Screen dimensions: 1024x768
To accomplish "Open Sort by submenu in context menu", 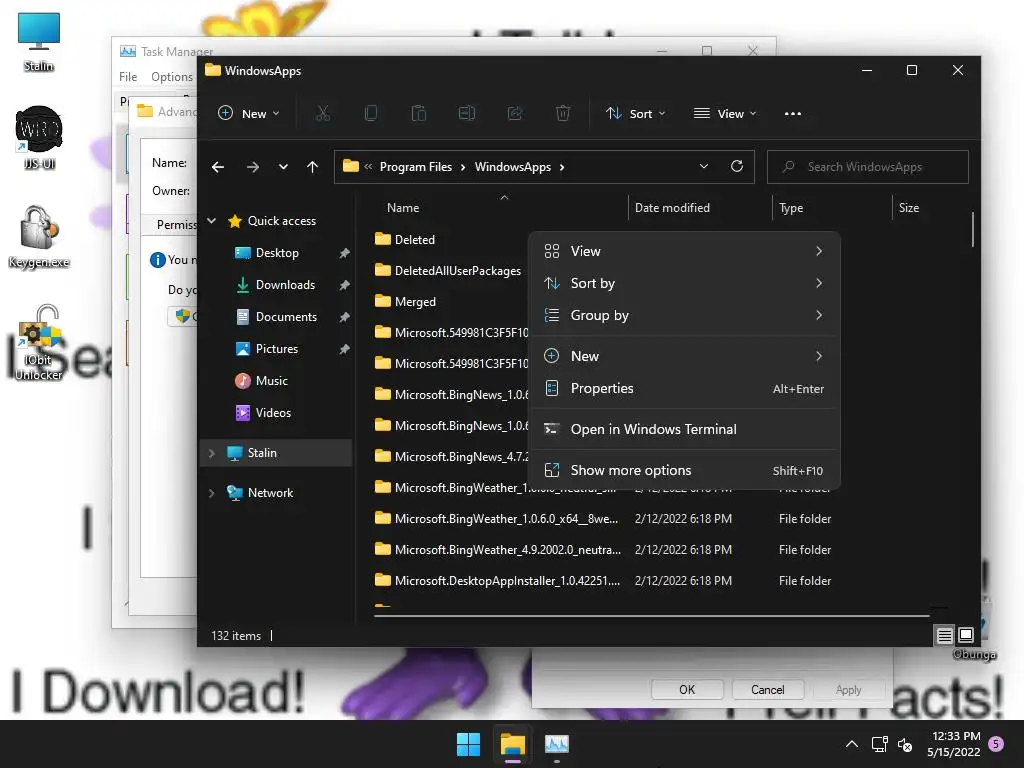I will point(684,283).
